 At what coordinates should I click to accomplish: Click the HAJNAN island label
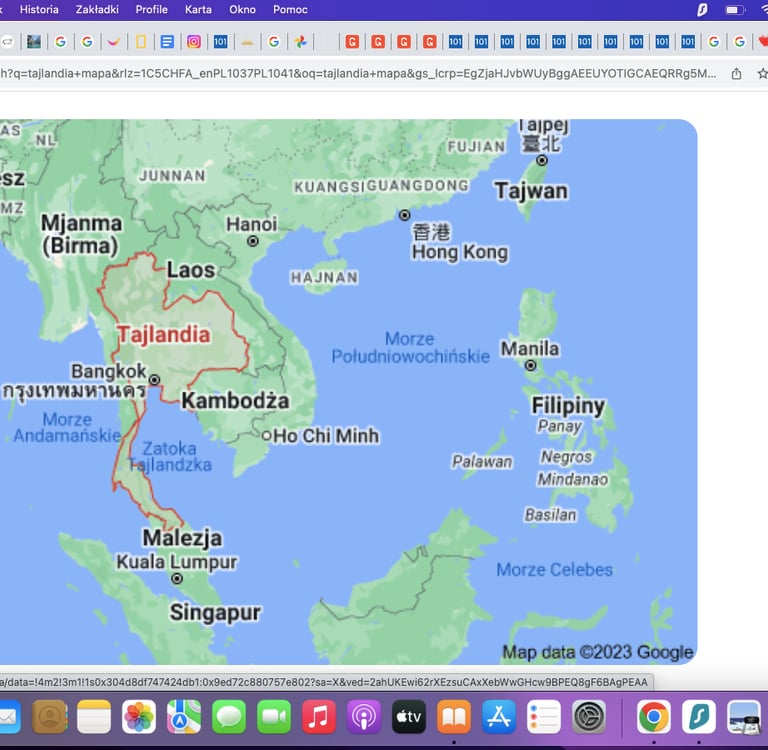[324, 278]
